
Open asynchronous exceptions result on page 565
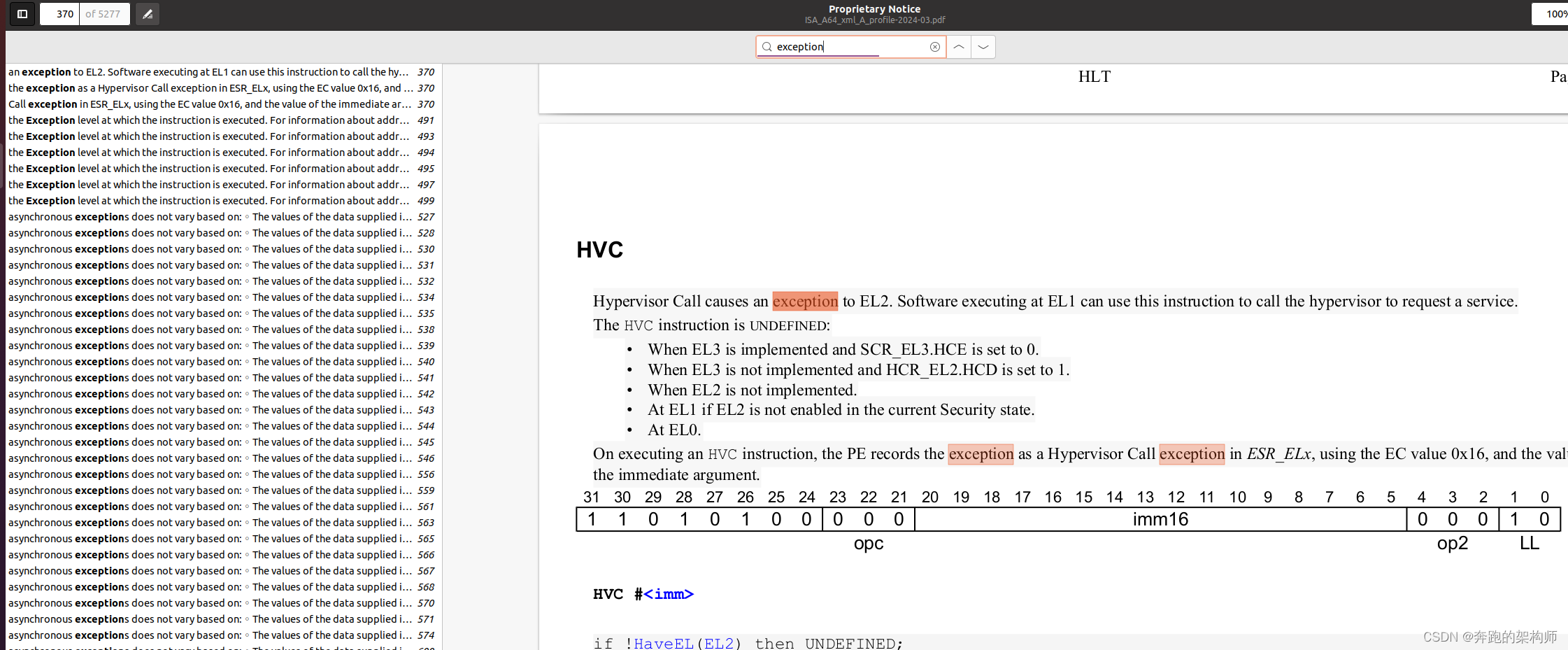[222, 539]
